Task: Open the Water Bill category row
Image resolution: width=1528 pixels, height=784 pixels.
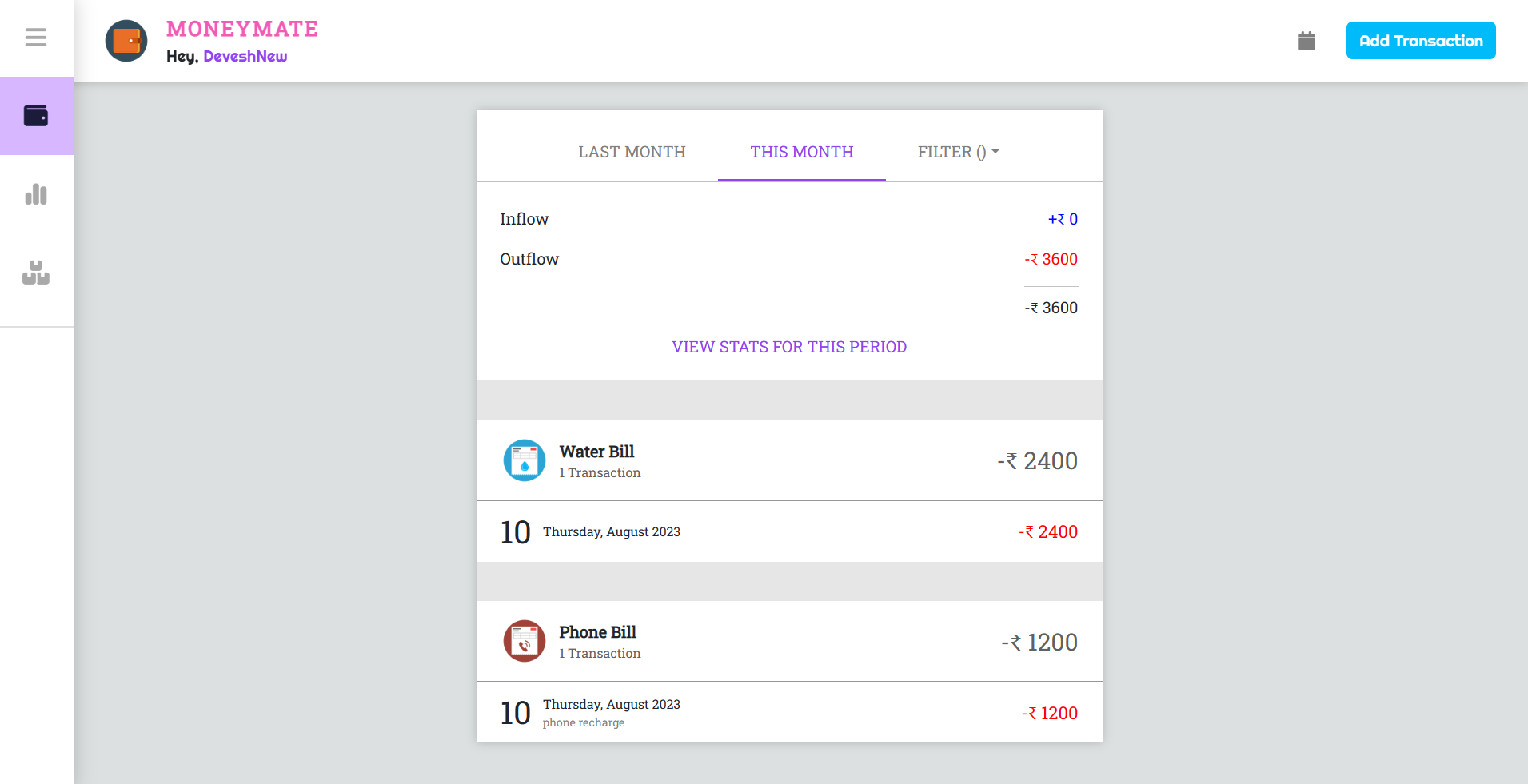Action: (x=789, y=460)
